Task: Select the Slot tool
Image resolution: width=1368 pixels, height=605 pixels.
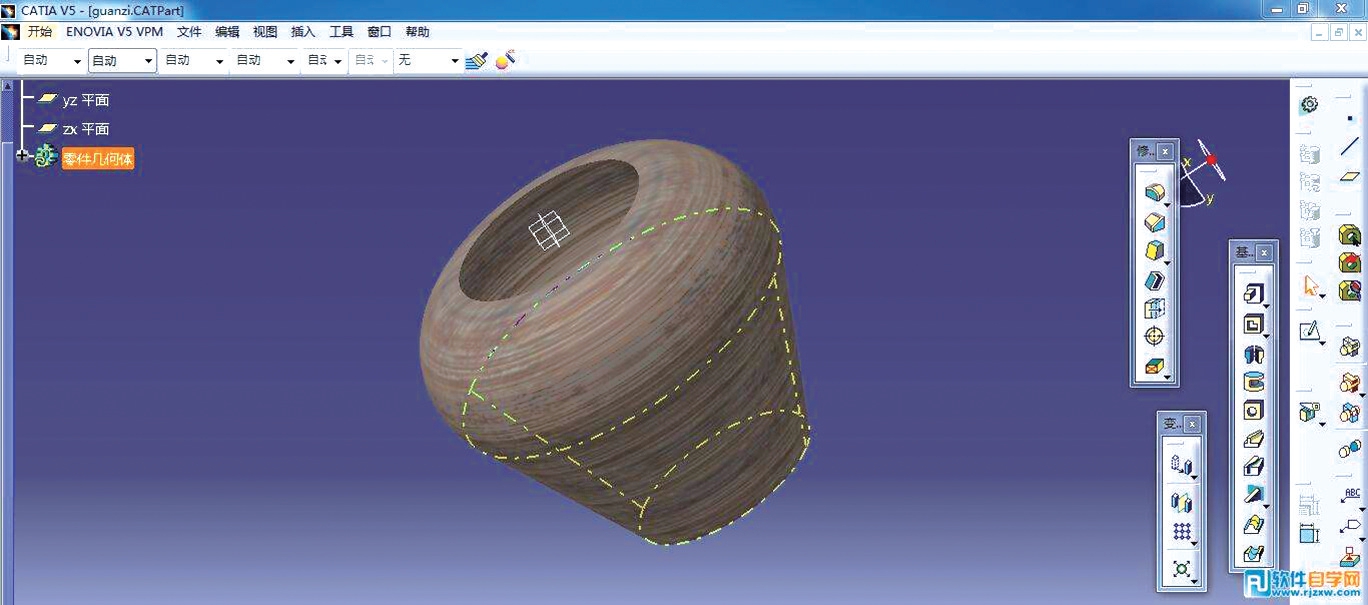Action: click(1253, 466)
